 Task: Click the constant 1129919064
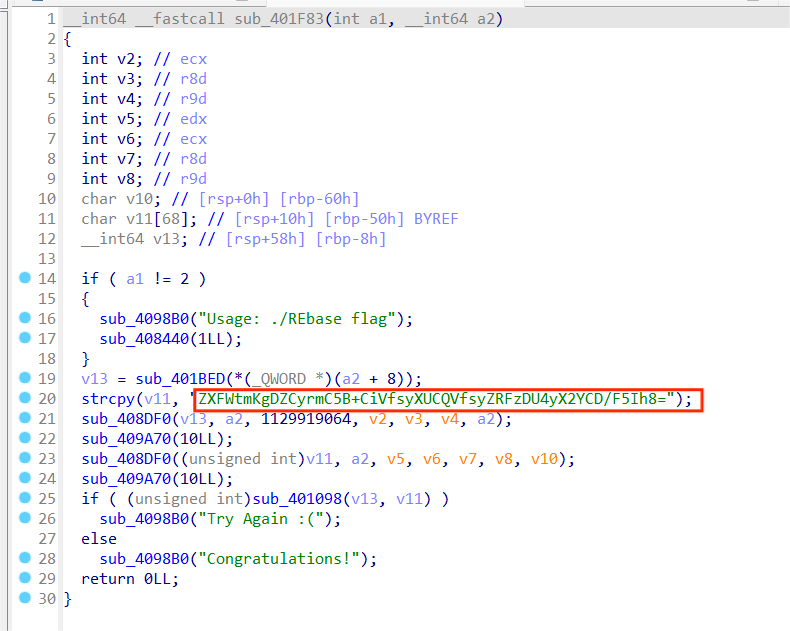[x=306, y=419]
